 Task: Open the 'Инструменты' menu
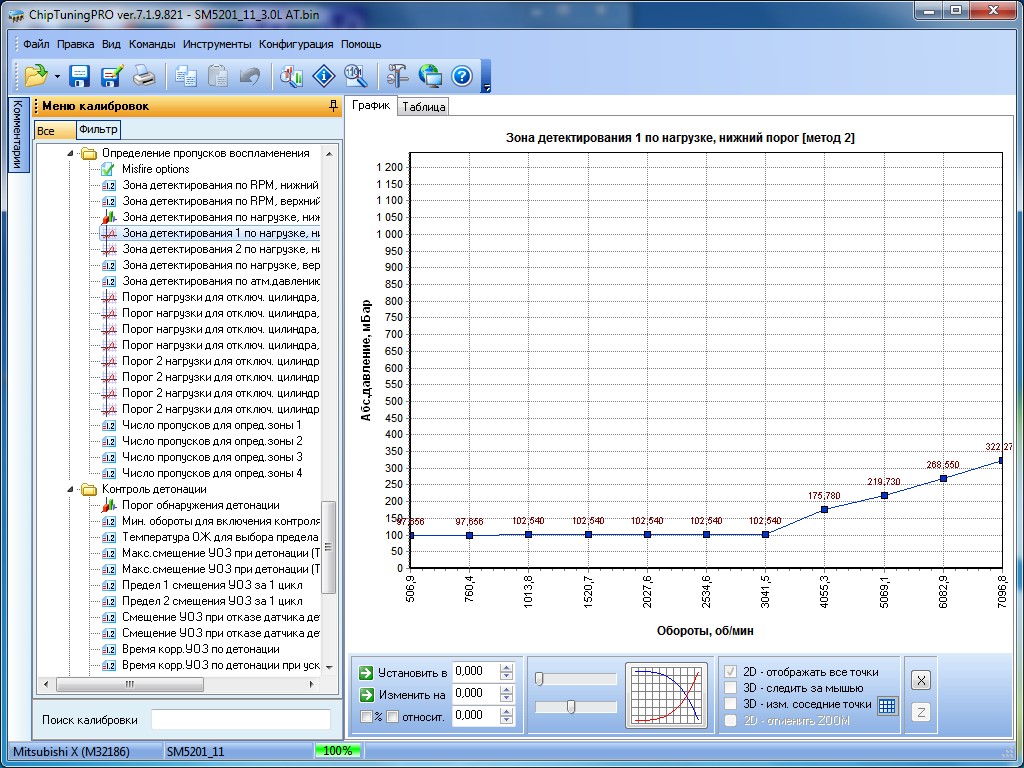[217, 44]
